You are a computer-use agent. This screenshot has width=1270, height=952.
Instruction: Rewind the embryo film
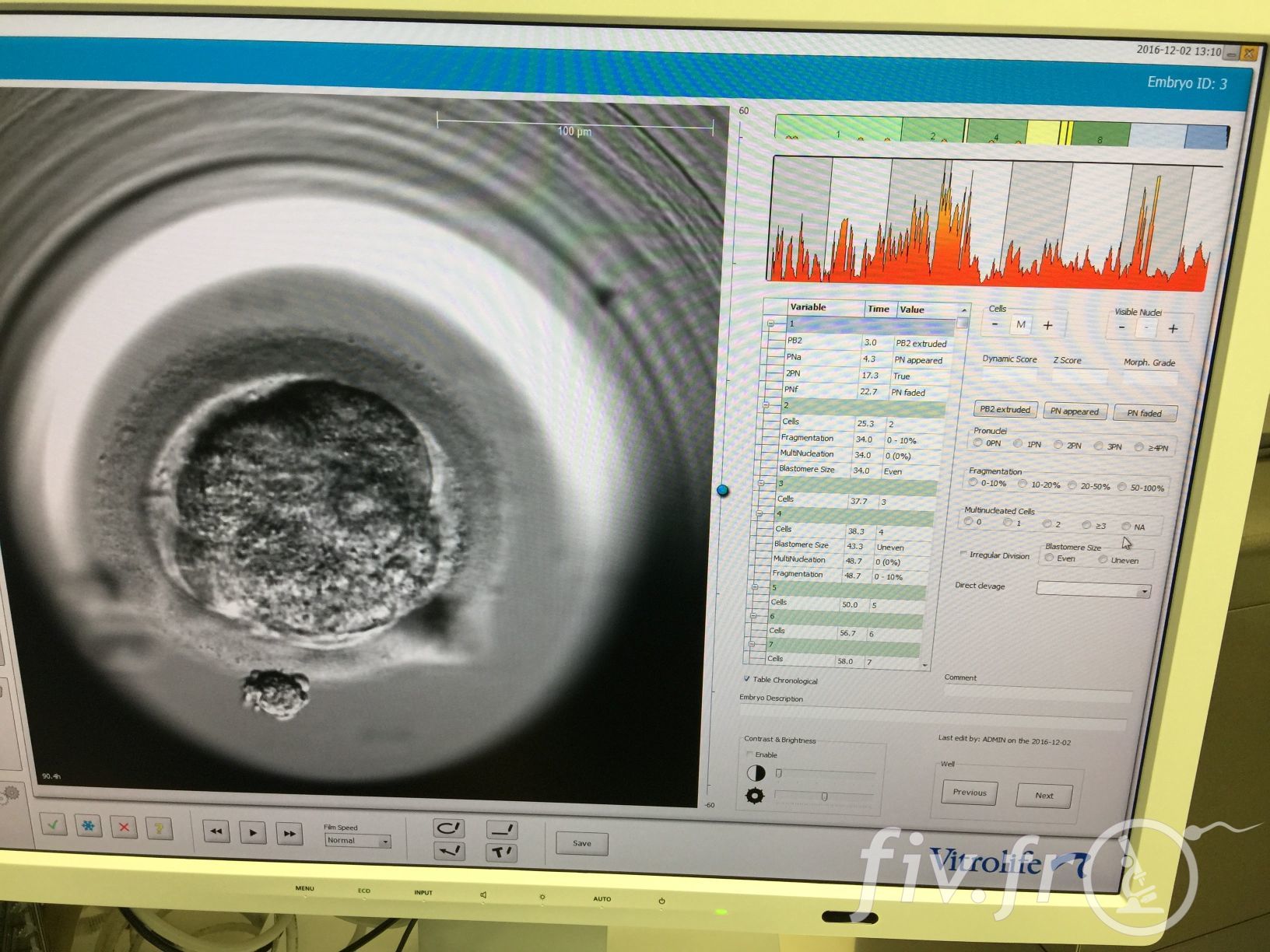[x=216, y=831]
